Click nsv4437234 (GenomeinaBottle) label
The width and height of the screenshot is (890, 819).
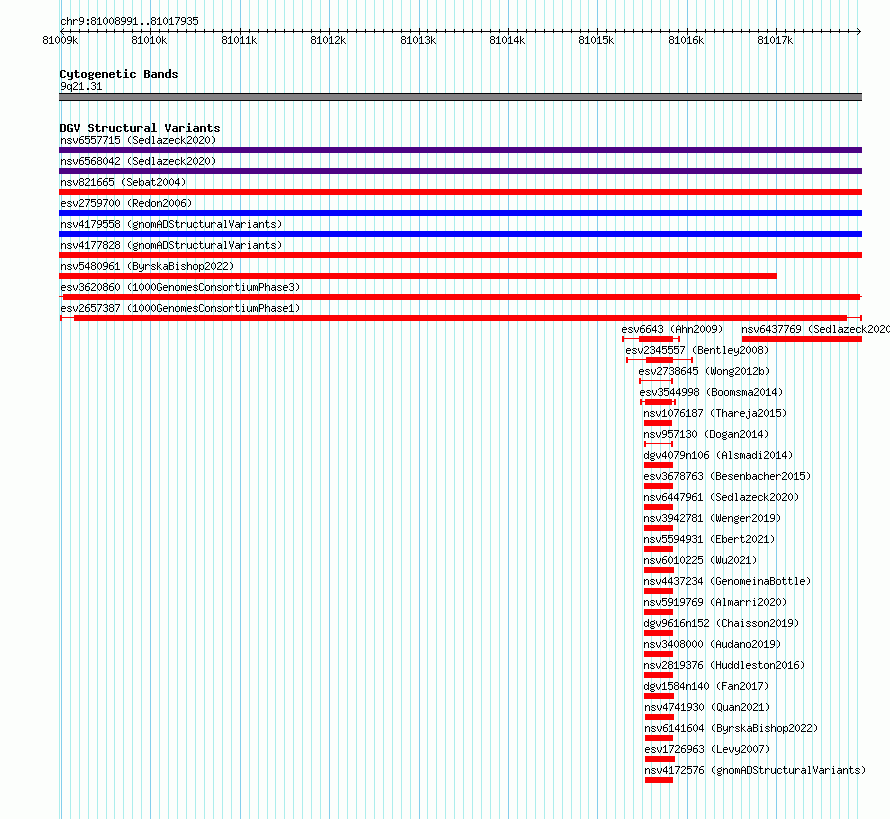[x=727, y=581]
